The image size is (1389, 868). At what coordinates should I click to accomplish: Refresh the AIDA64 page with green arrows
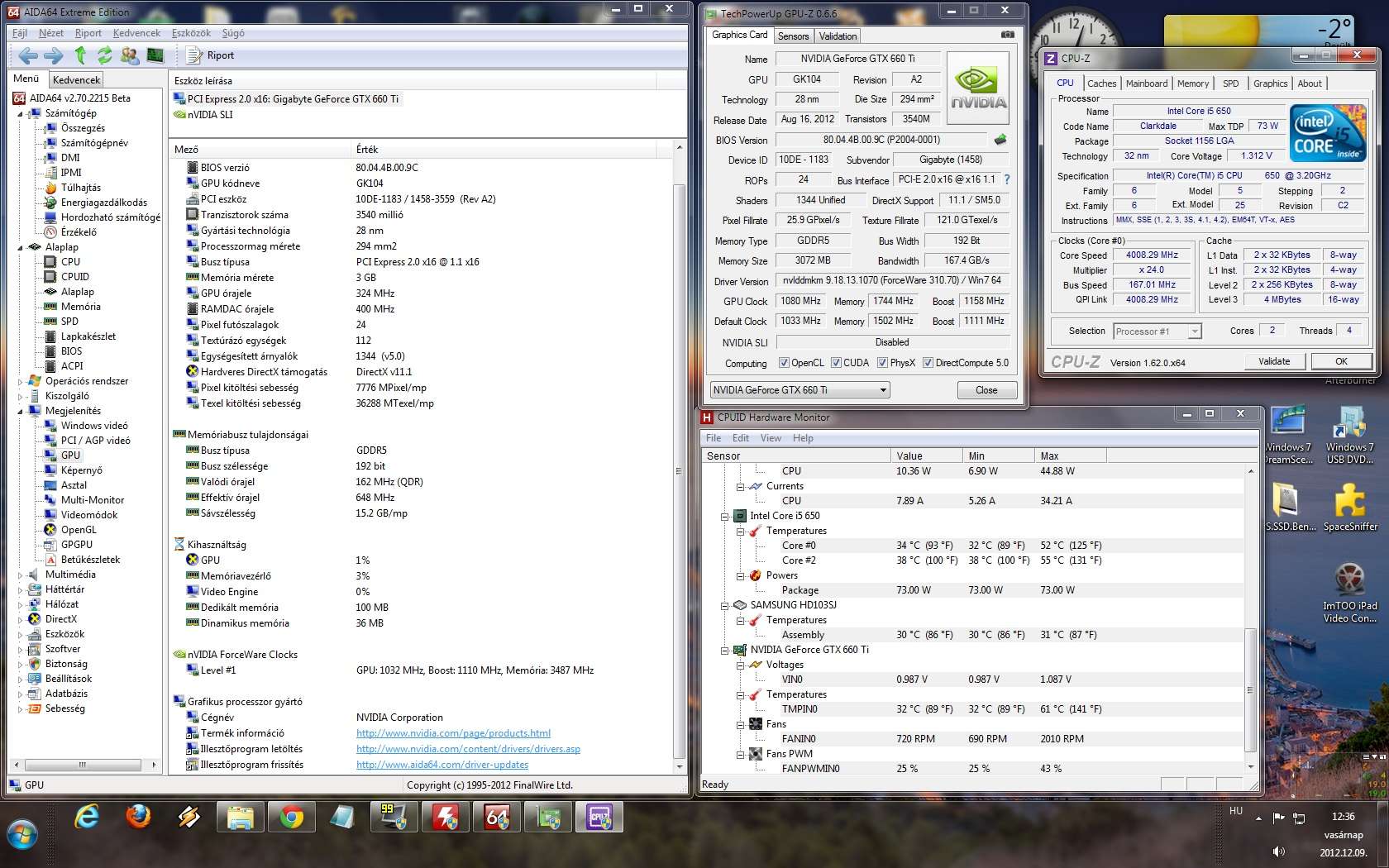[104, 55]
